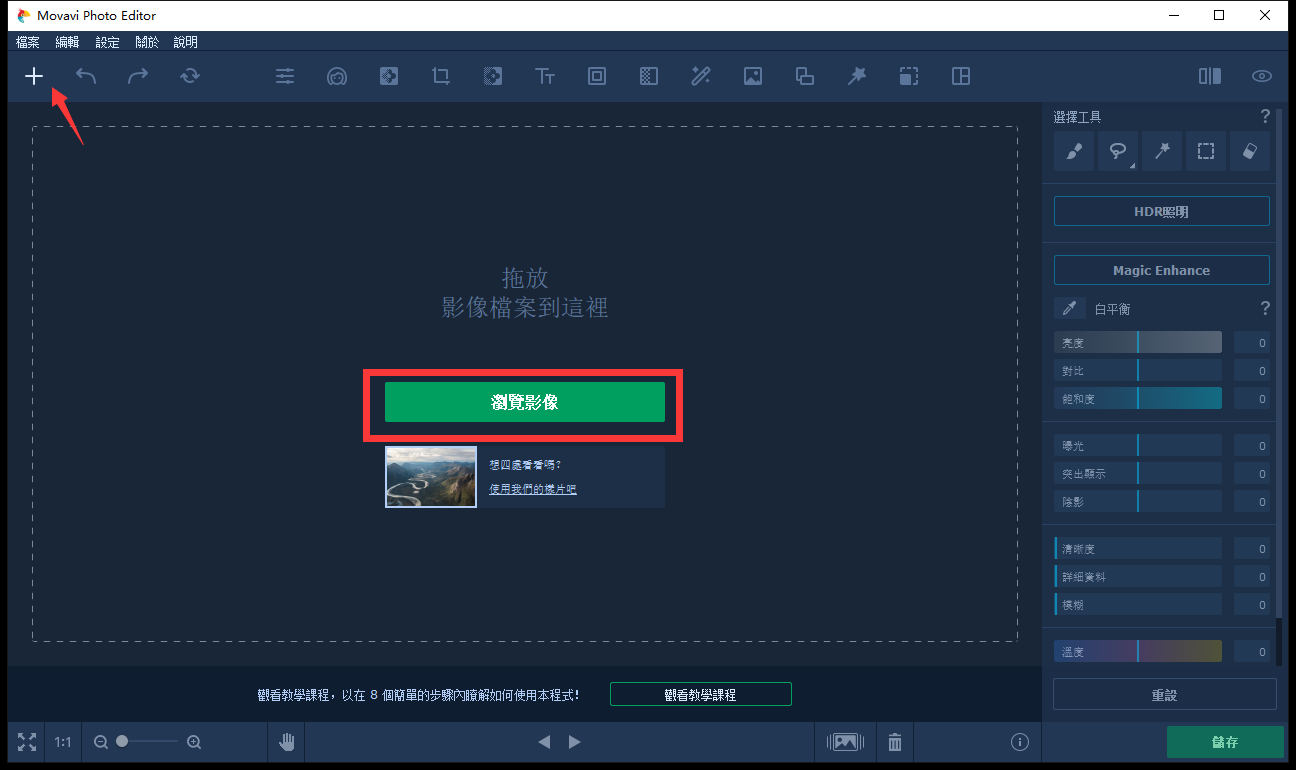Open help for 選擇工具 section
The width and height of the screenshot is (1296, 770).
(x=1265, y=116)
